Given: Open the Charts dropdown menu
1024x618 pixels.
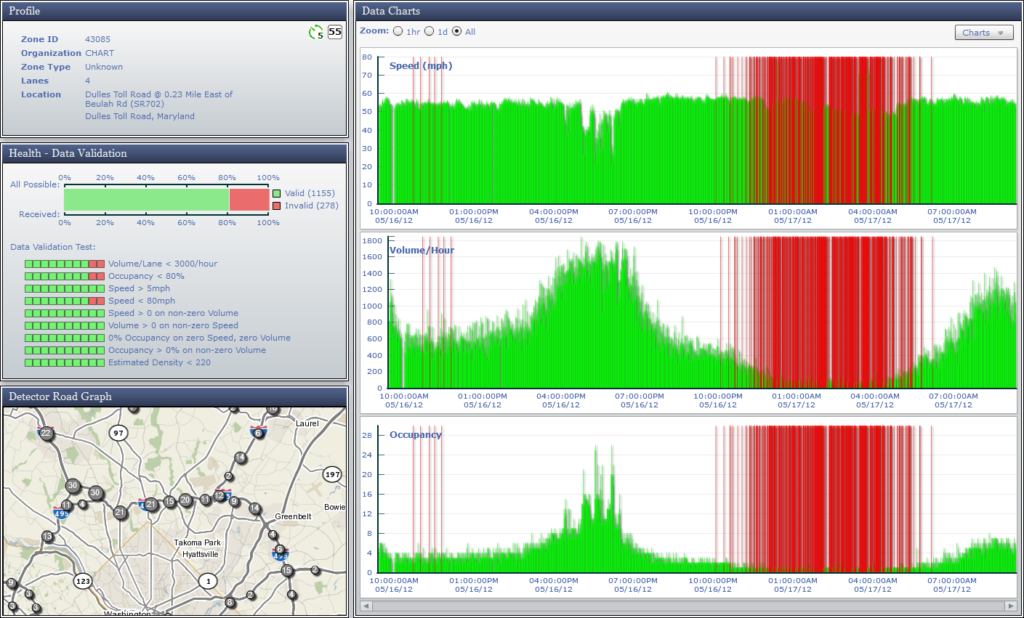Looking at the screenshot, I should [x=984, y=33].
